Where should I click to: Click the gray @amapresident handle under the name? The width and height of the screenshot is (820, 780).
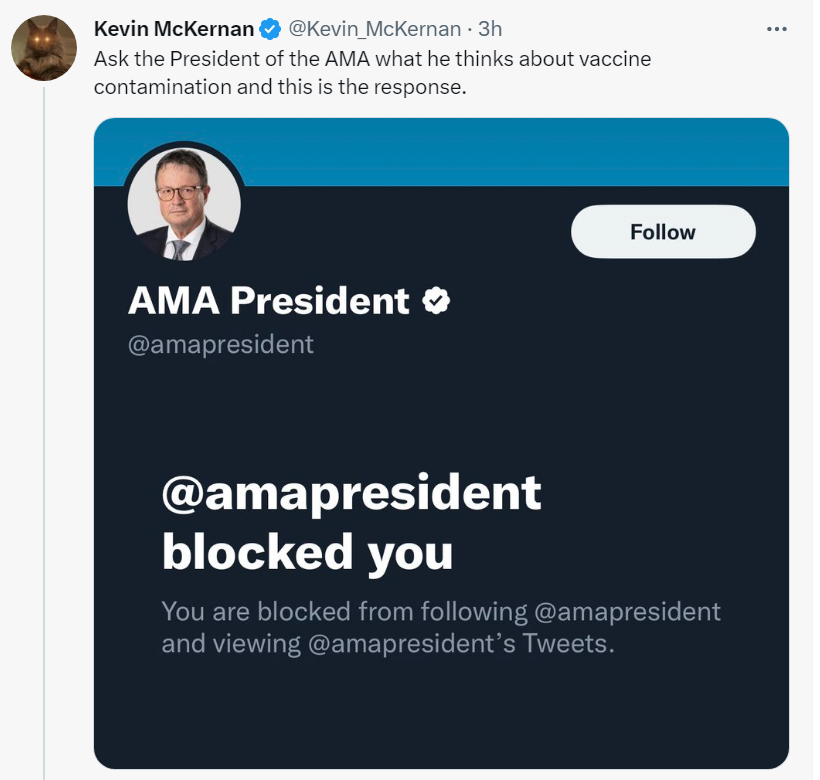point(221,345)
